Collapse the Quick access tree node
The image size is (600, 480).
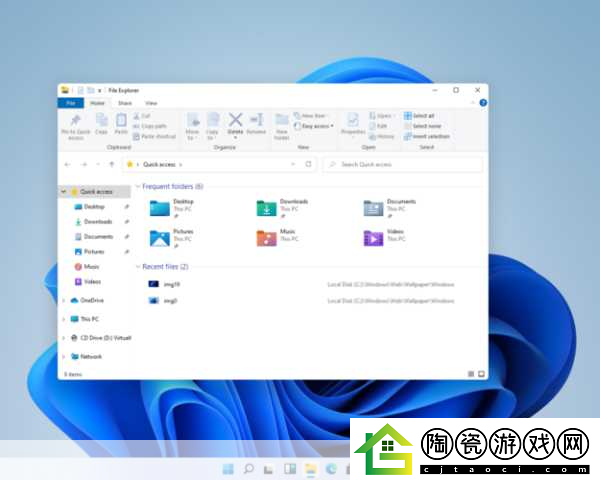64,191
